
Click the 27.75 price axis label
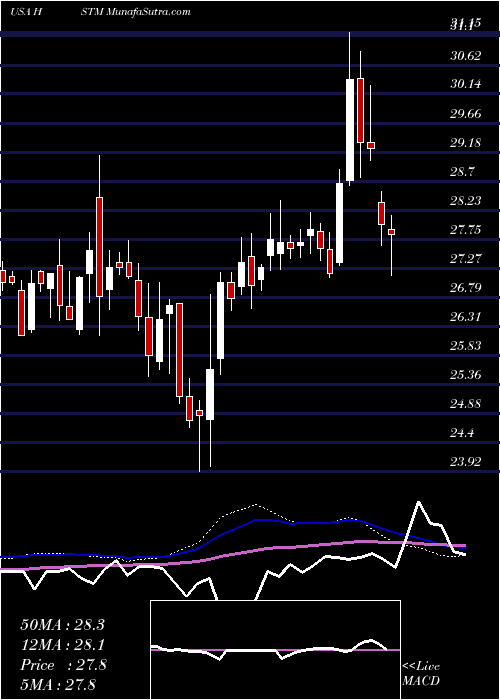click(466, 230)
